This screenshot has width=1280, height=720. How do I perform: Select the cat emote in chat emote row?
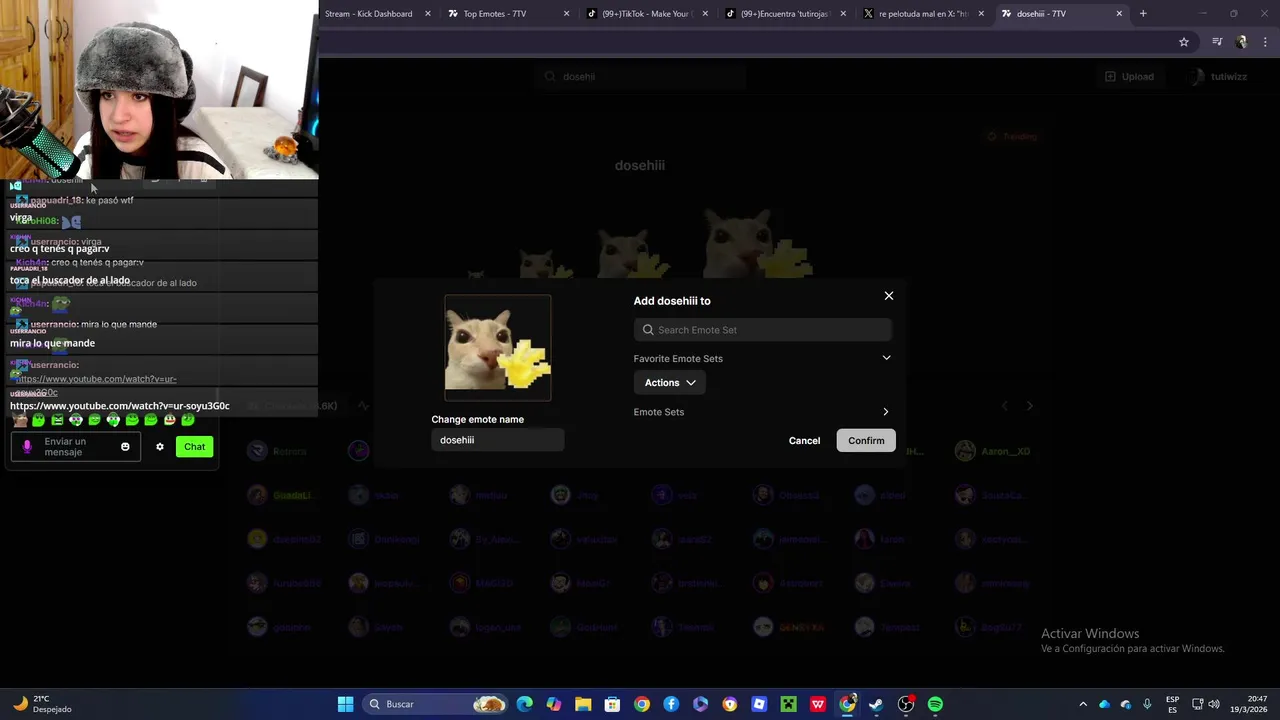point(20,420)
